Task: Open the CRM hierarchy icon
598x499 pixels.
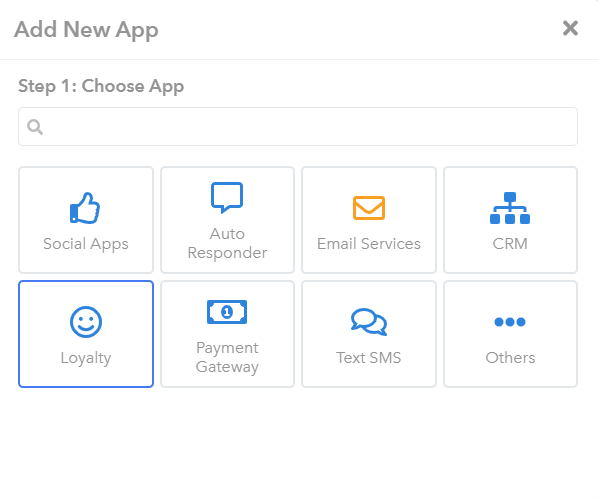Action: click(x=510, y=208)
